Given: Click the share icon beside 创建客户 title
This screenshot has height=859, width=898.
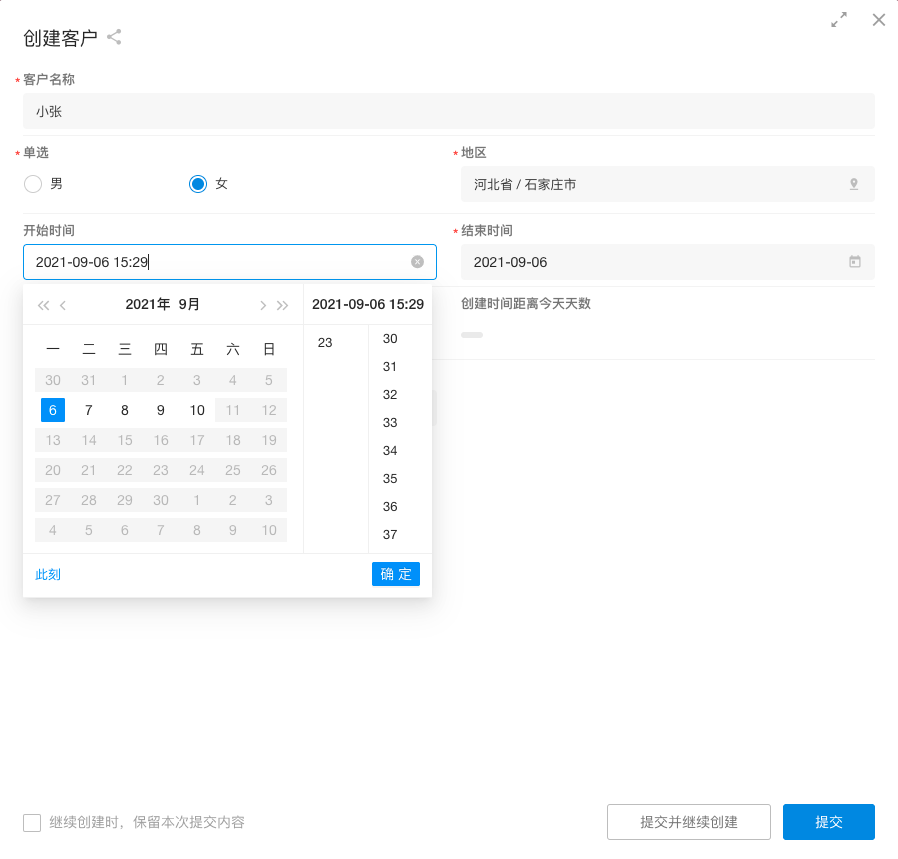Looking at the screenshot, I should coord(114,38).
